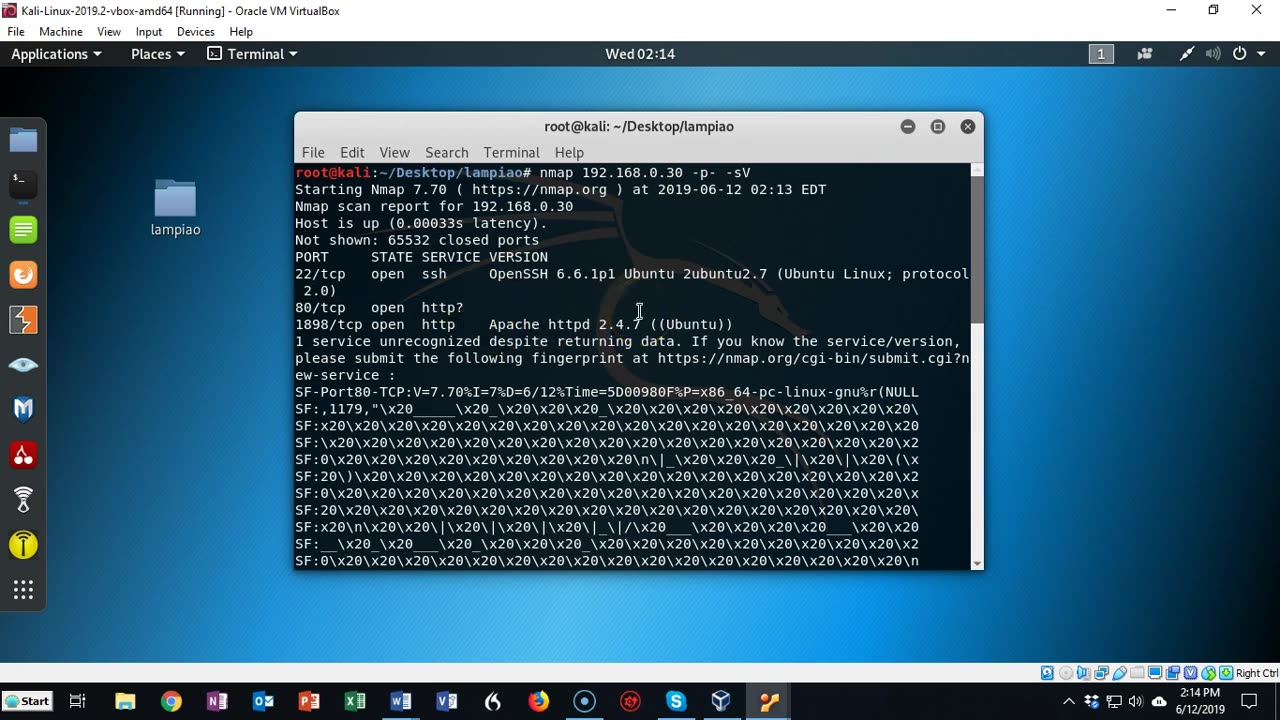Open Kali volume indicator in top bar

click(1213, 54)
